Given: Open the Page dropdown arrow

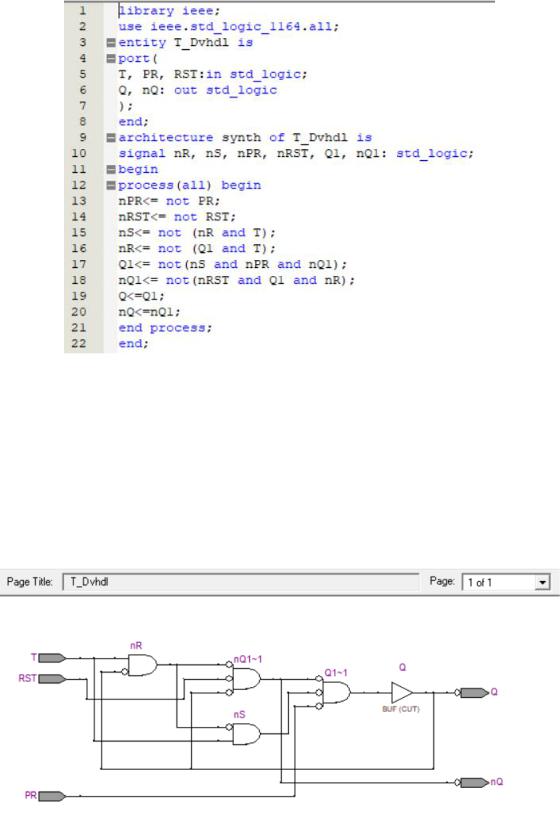Looking at the screenshot, I should click(x=543, y=582).
